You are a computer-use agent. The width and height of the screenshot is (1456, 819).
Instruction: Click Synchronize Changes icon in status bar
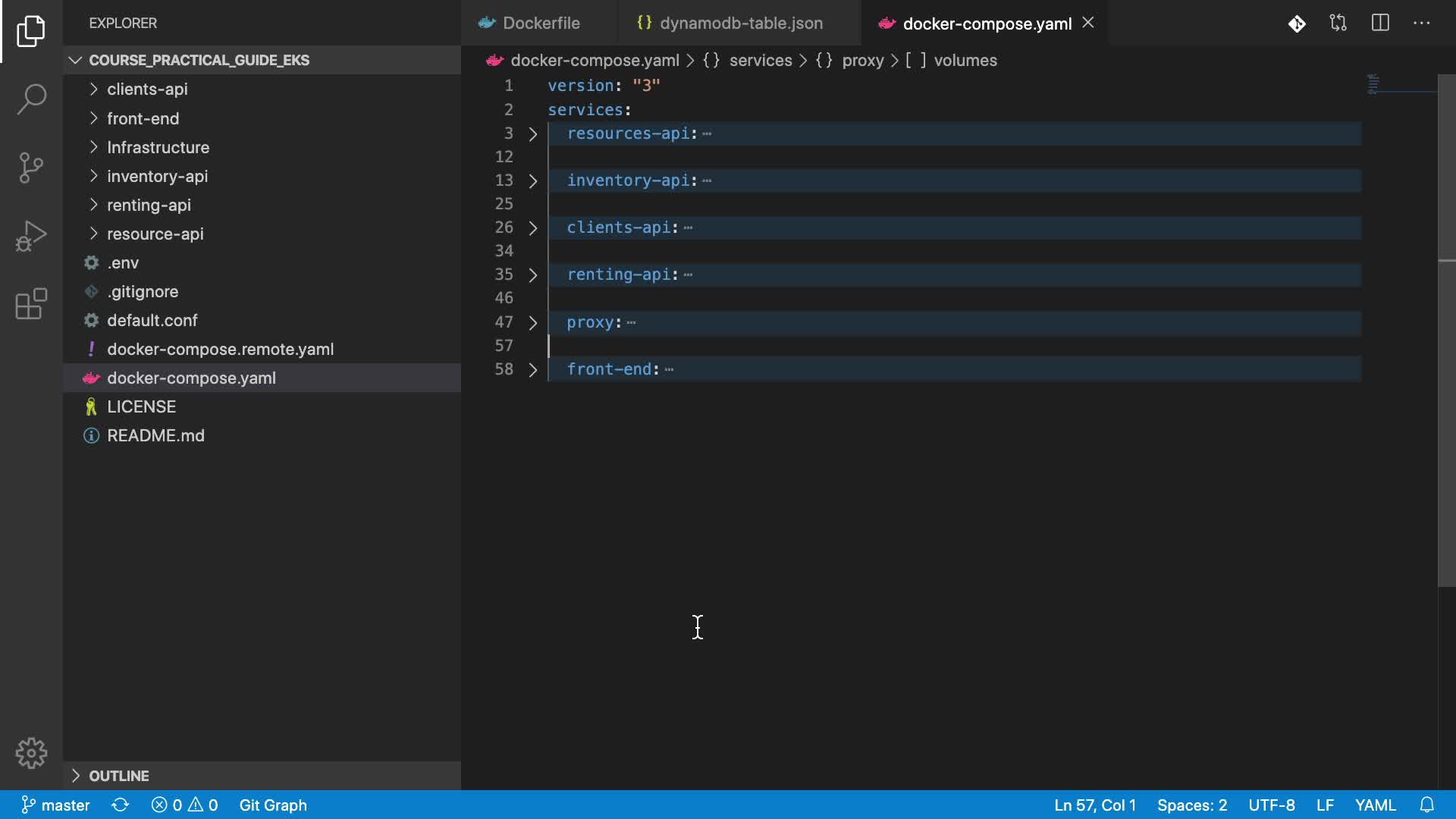point(121,805)
